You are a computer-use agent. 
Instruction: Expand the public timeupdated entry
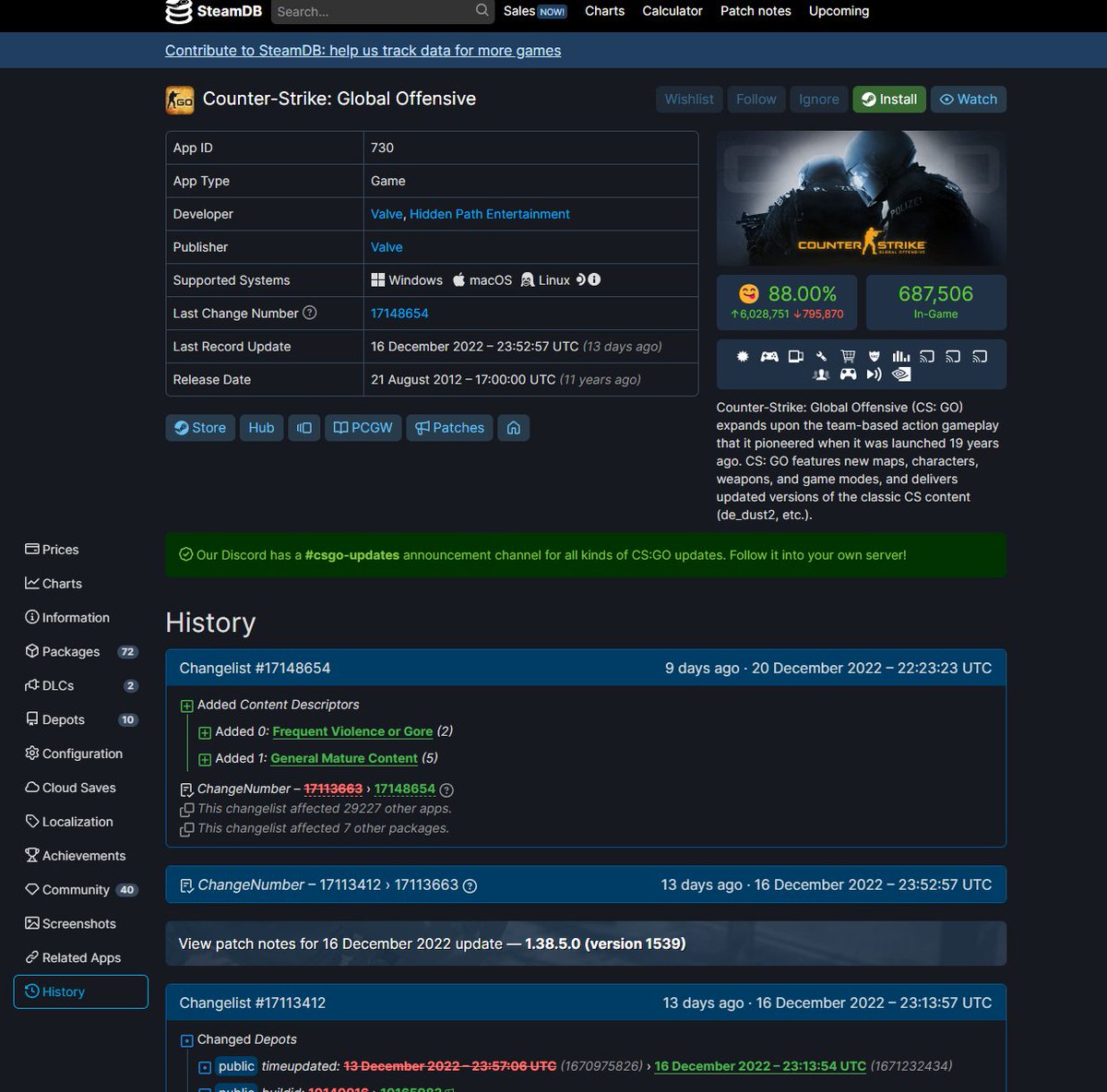(x=205, y=1067)
